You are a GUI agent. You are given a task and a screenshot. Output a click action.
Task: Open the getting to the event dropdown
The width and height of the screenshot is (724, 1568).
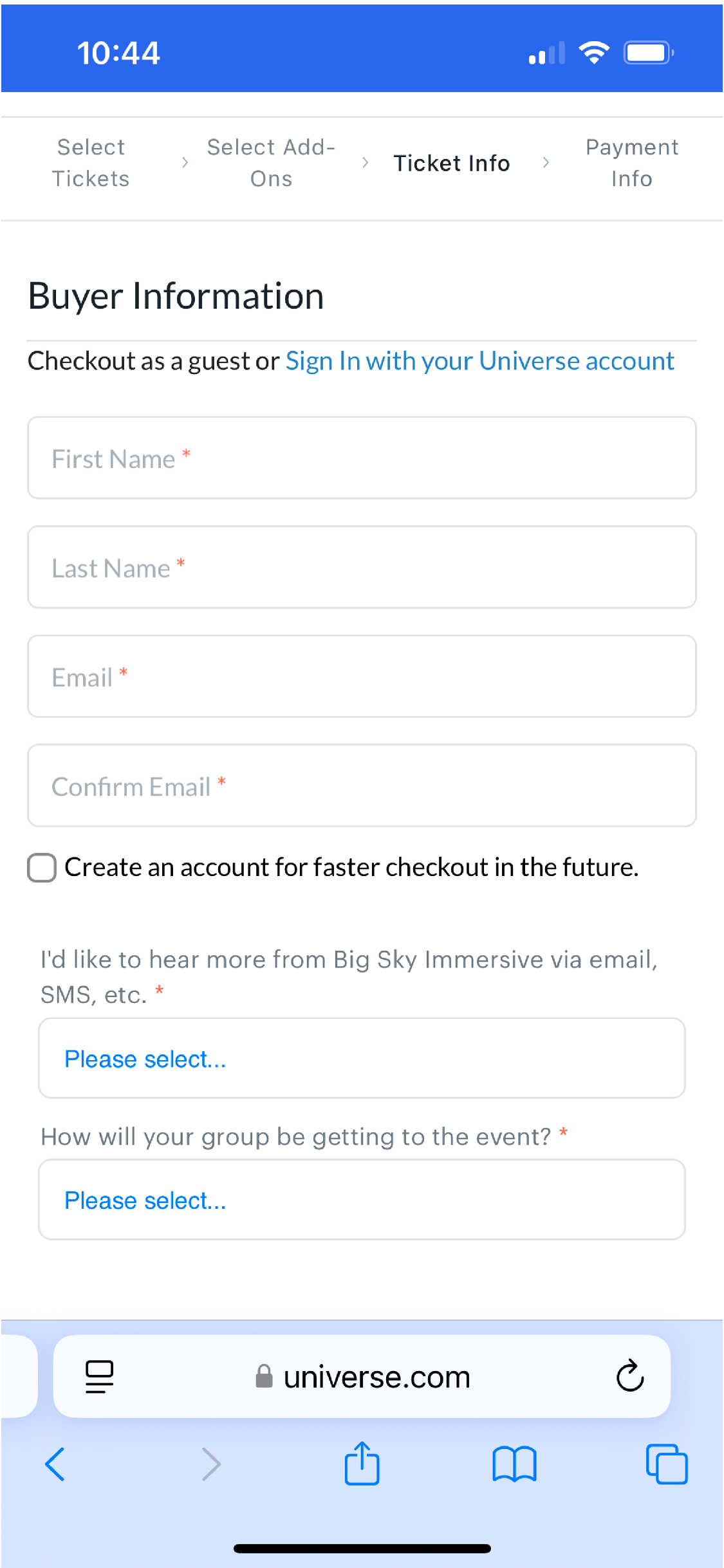pos(362,1200)
